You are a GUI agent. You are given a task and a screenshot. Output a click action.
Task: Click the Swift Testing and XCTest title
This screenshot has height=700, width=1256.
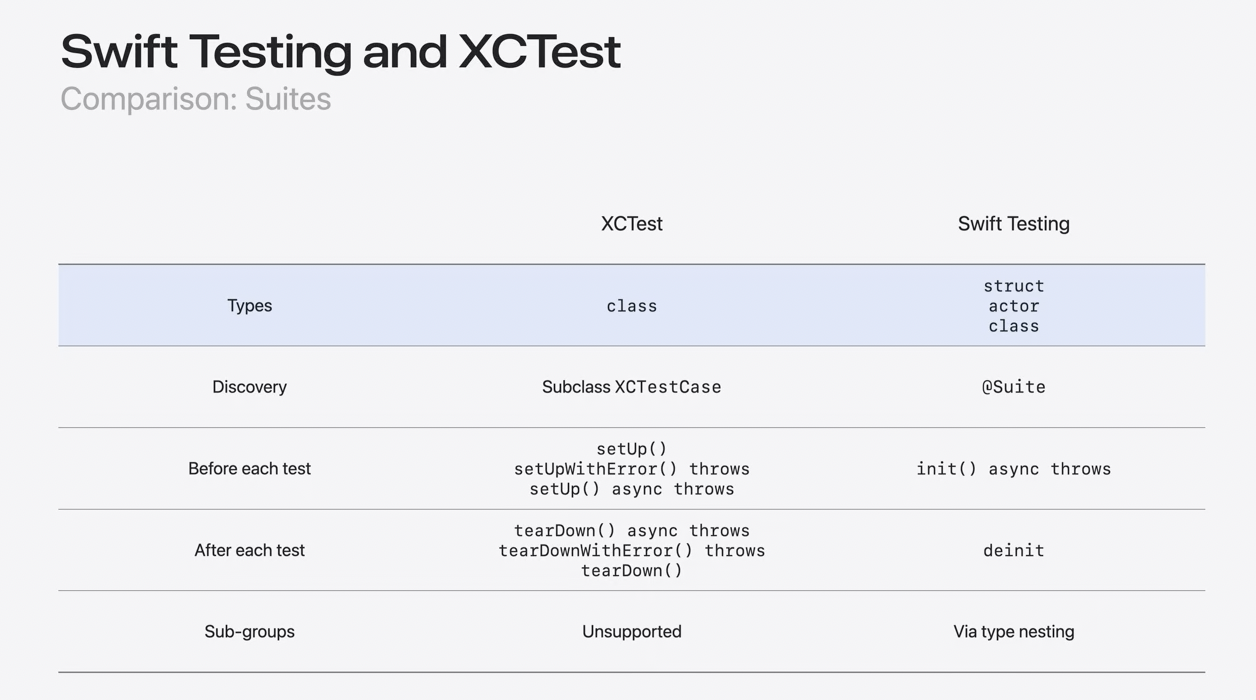click(x=340, y=52)
